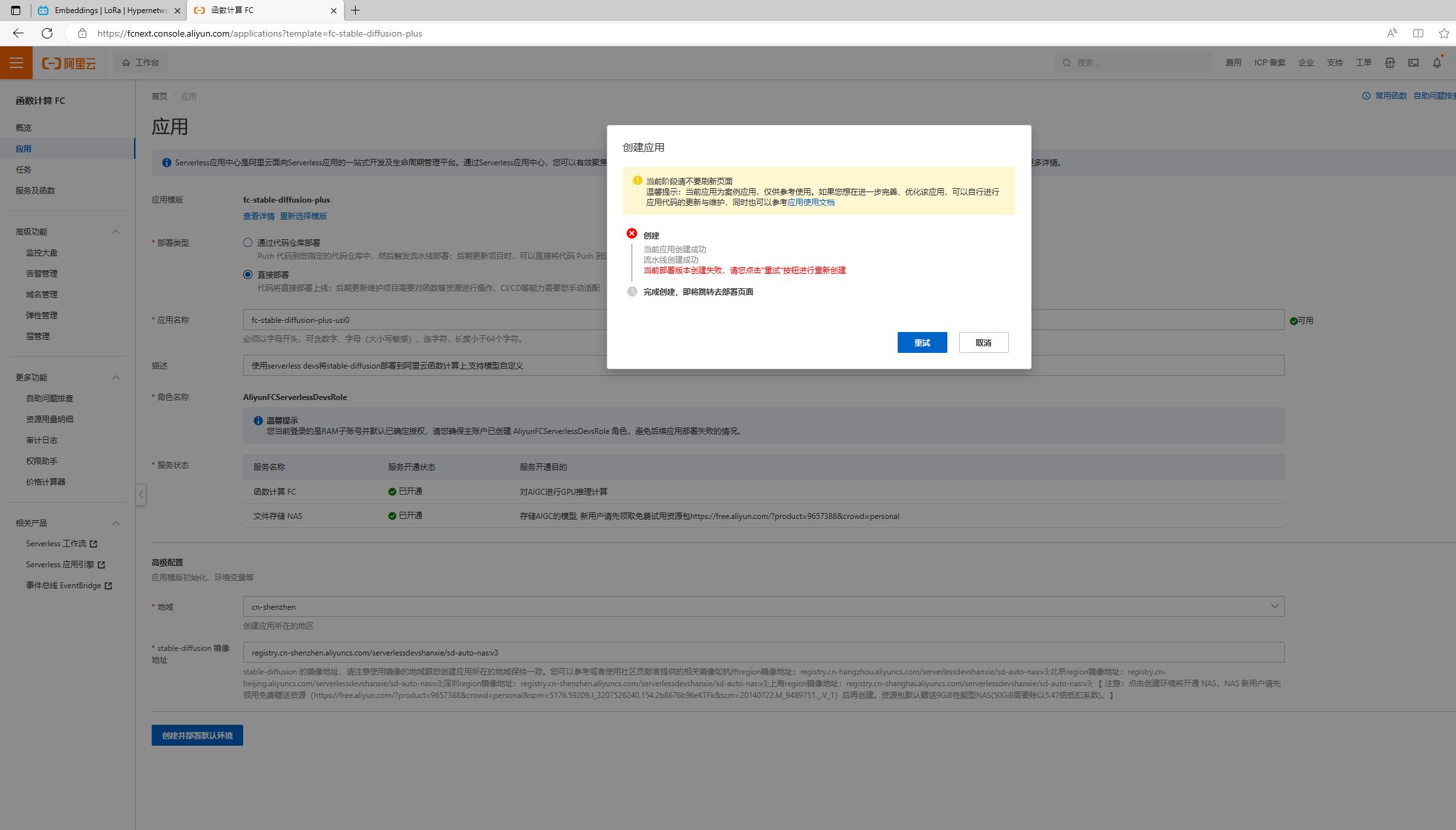
Task: Open the 工单 header menu
Action: point(1364,63)
